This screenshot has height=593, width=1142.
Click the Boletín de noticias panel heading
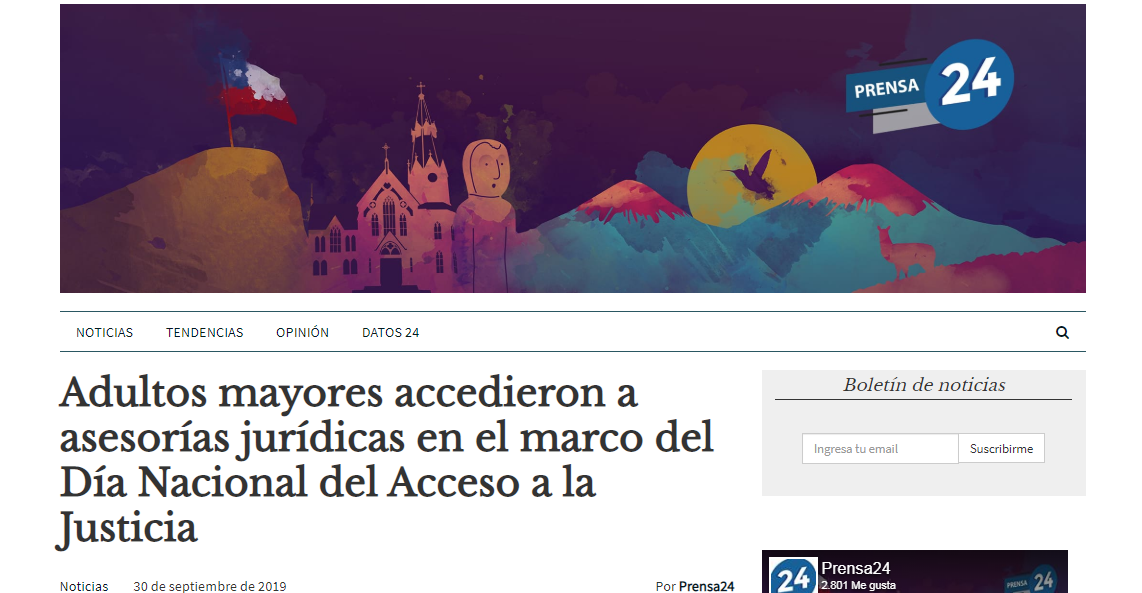(923, 385)
